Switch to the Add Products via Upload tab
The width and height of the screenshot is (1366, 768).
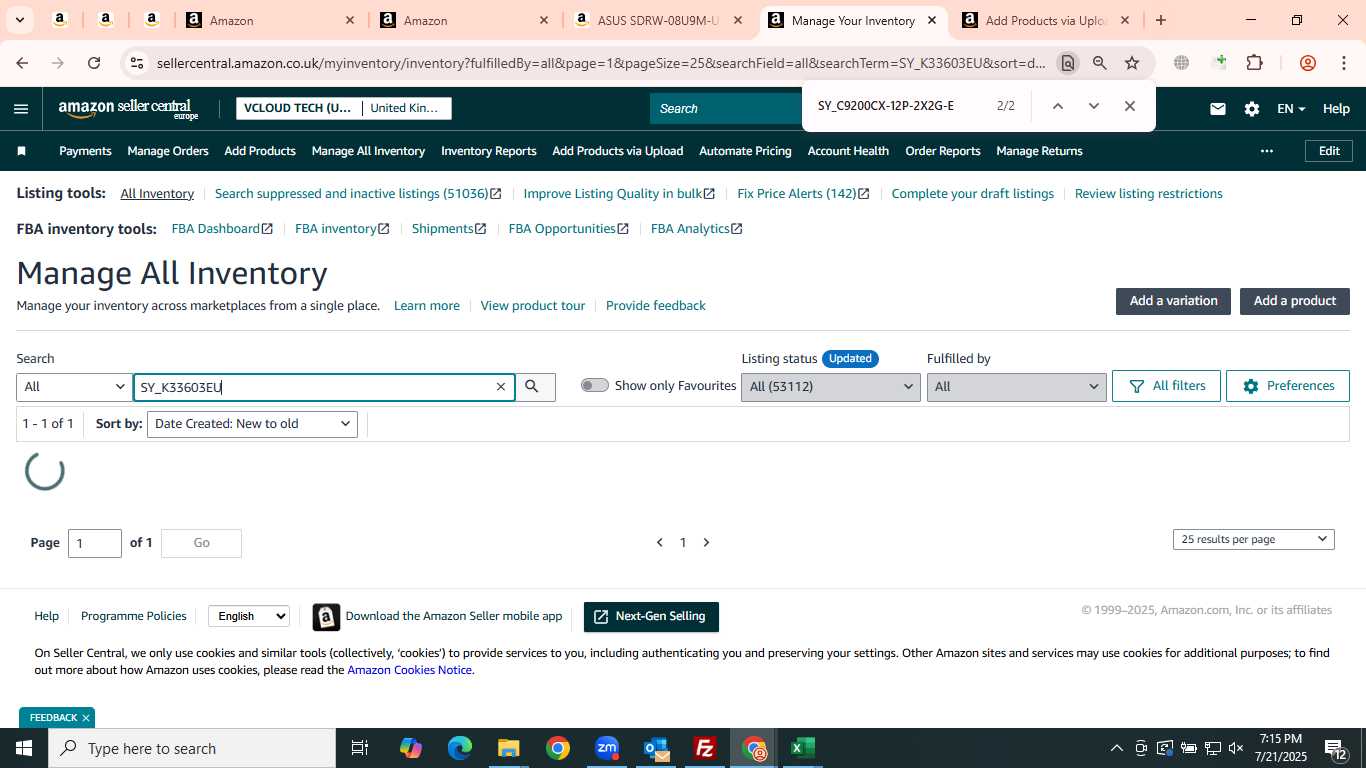tap(1045, 20)
